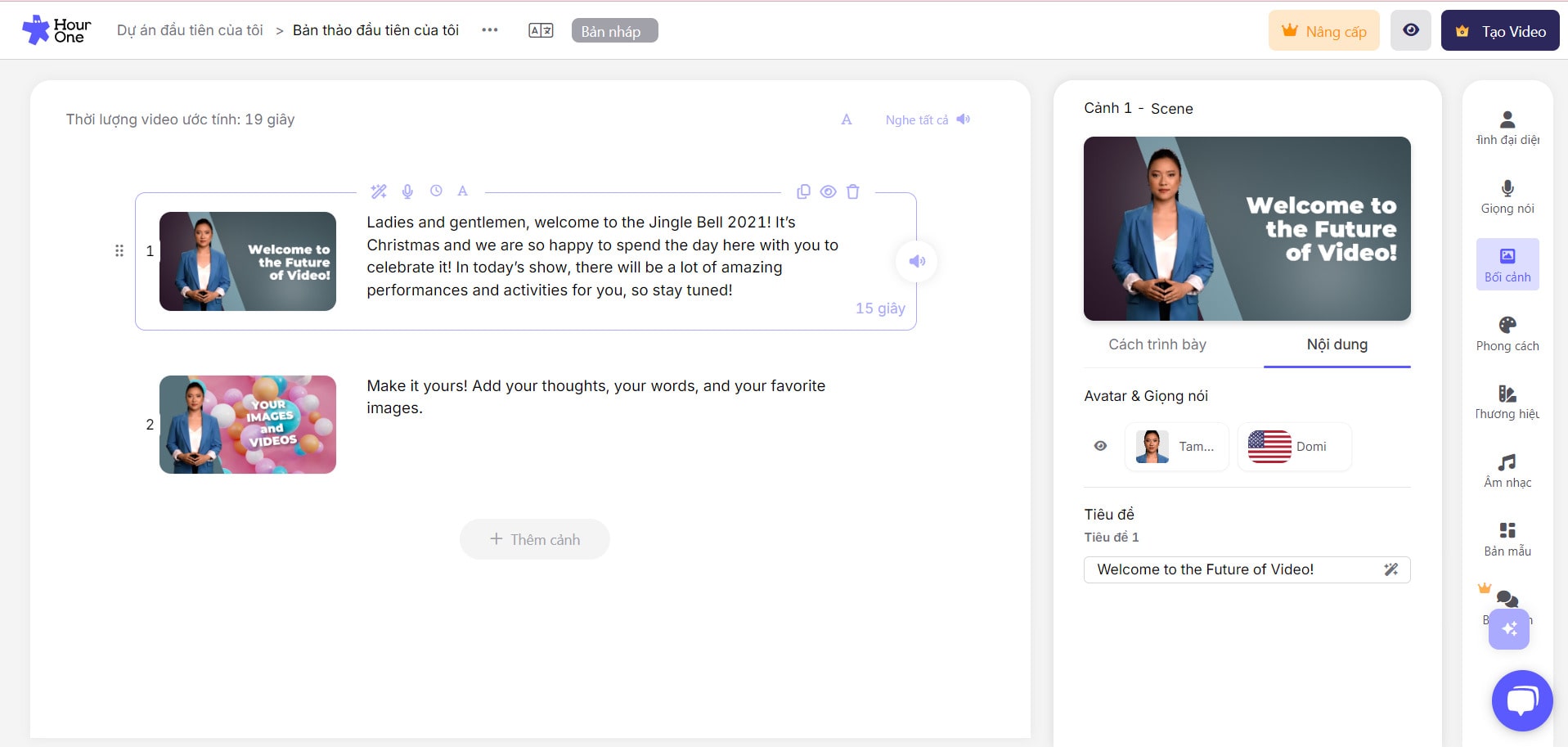Play scene 1 audio with speaker button
The width and height of the screenshot is (1568, 747).
click(x=917, y=261)
